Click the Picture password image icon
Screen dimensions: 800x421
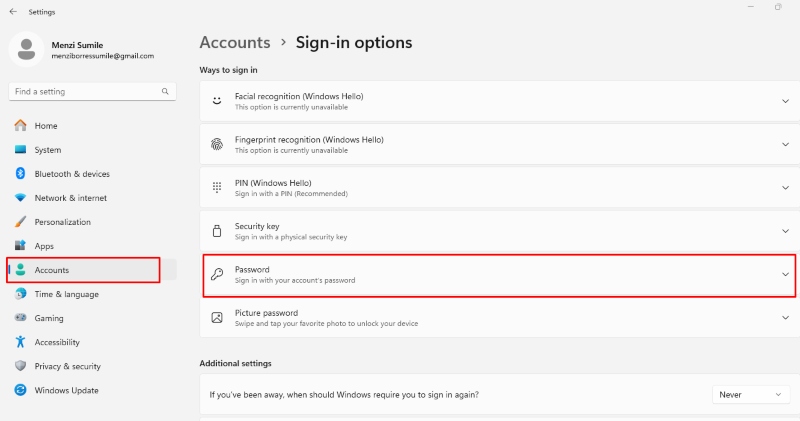pyautogui.click(x=217, y=317)
